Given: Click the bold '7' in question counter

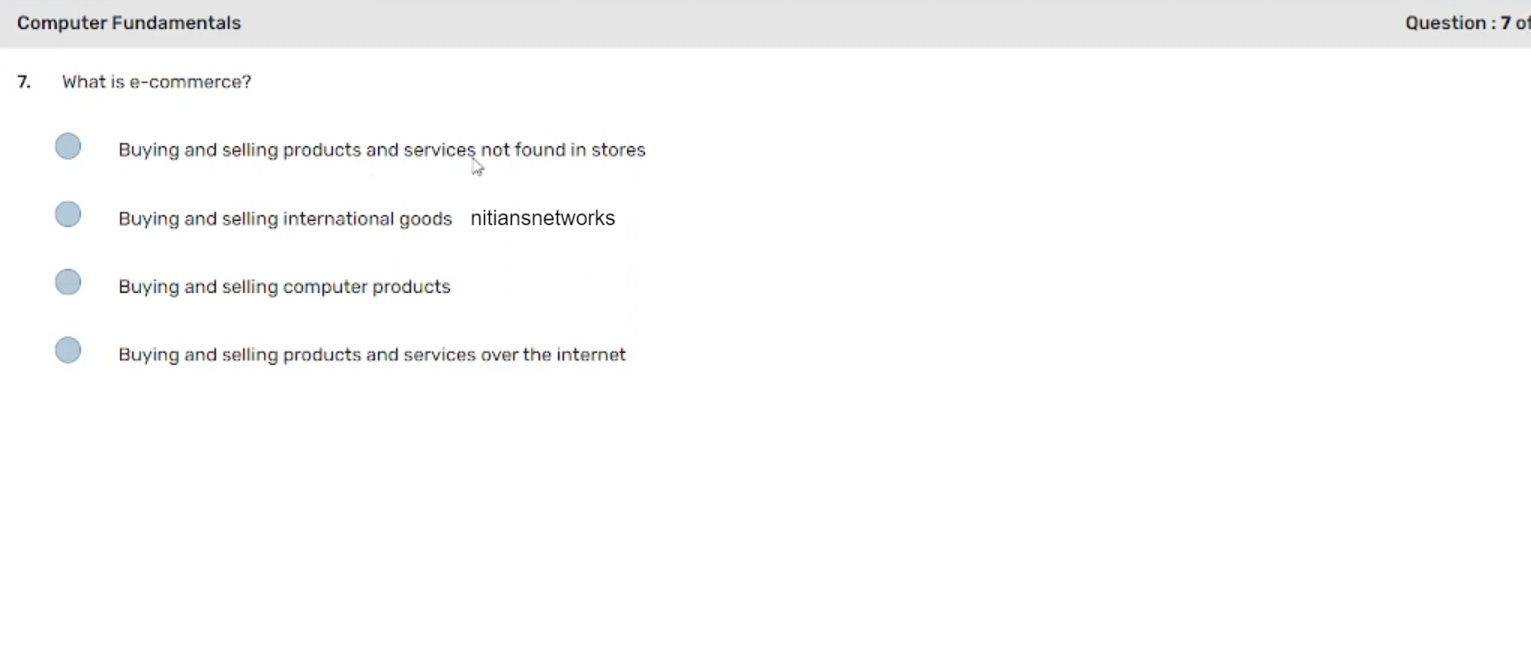Looking at the screenshot, I should coord(1506,23).
